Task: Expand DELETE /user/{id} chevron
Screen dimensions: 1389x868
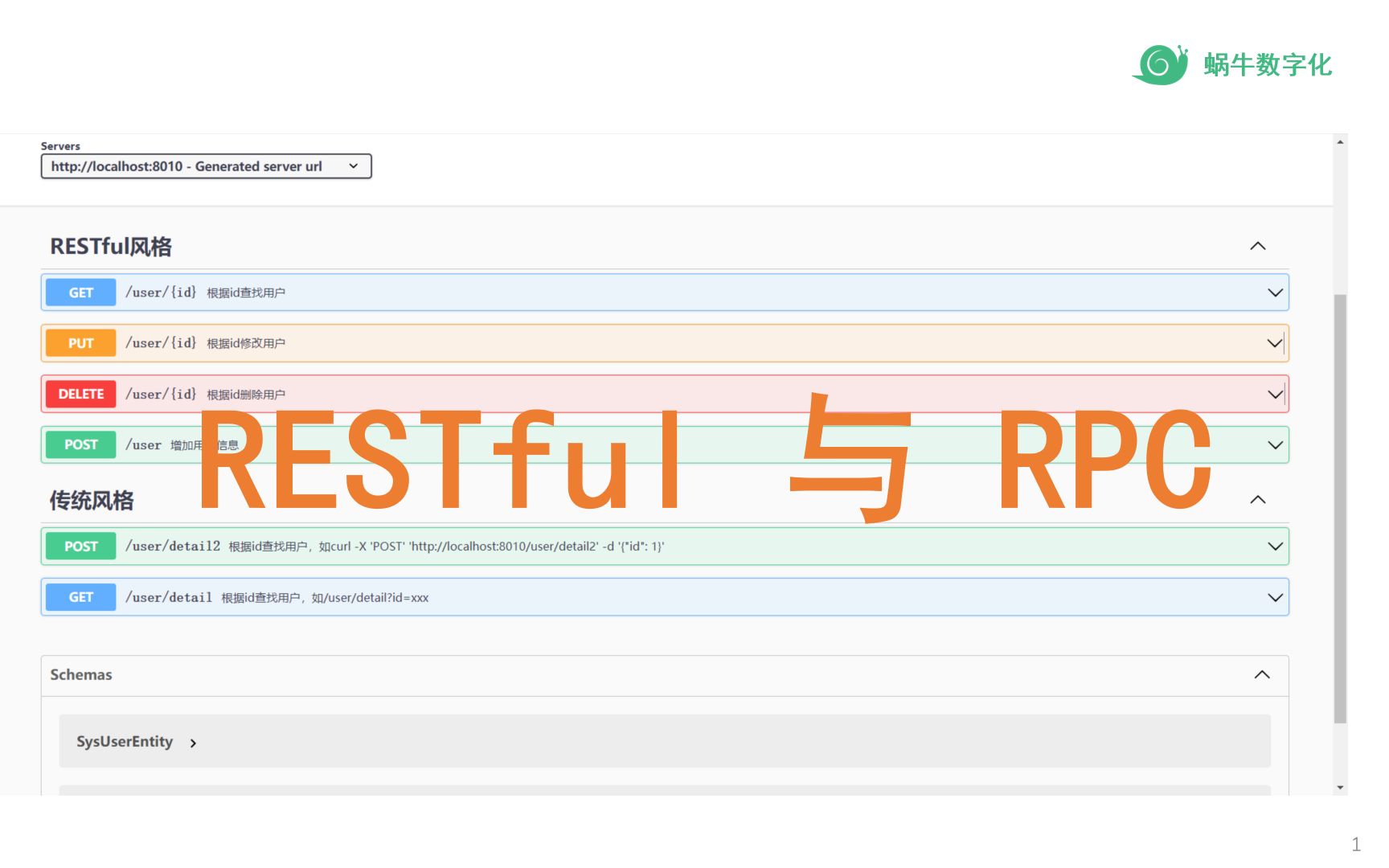Action: pos(1275,394)
